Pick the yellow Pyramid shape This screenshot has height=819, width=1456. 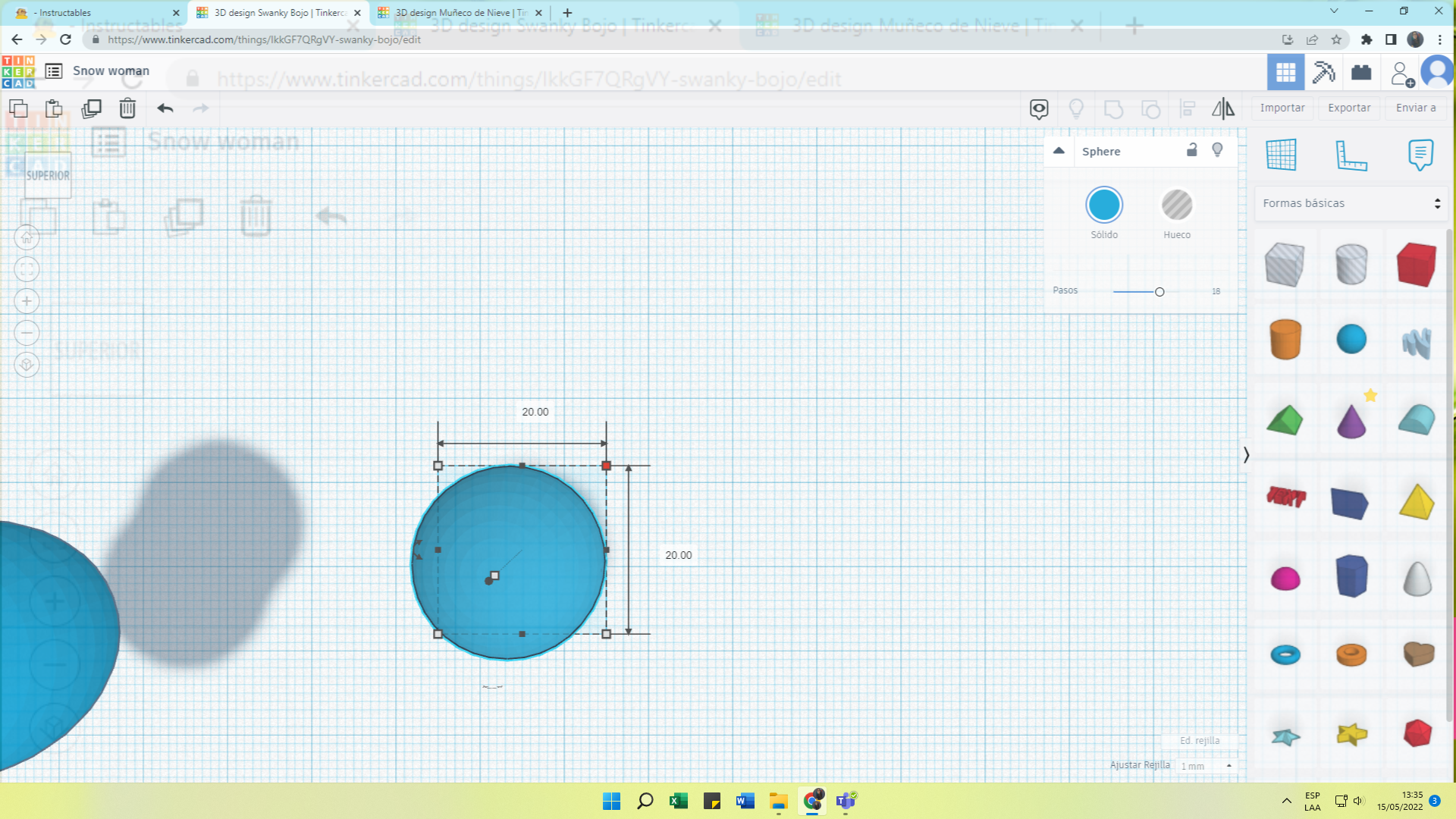coord(1417,502)
